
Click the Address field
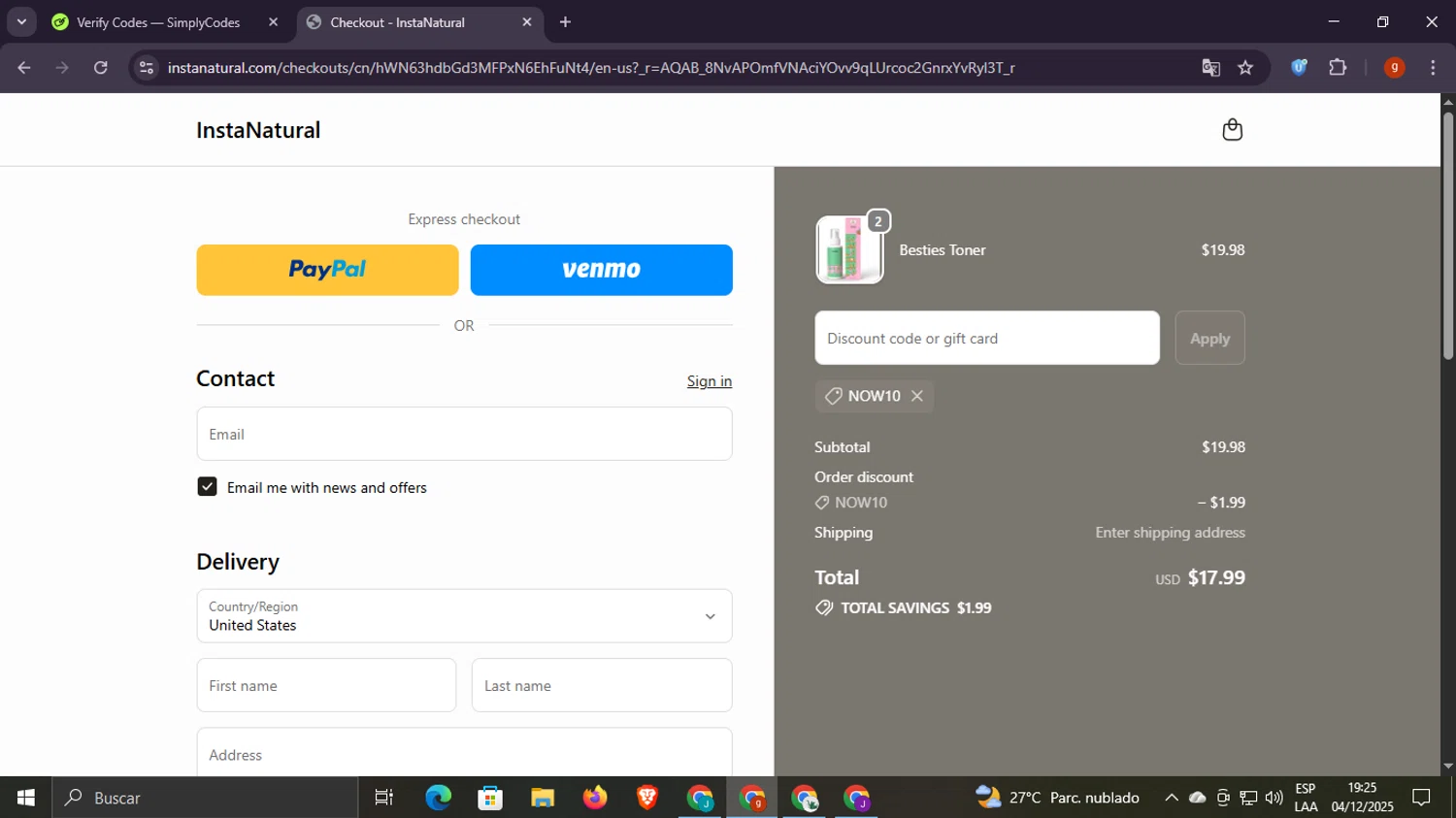(x=464, y=752)
